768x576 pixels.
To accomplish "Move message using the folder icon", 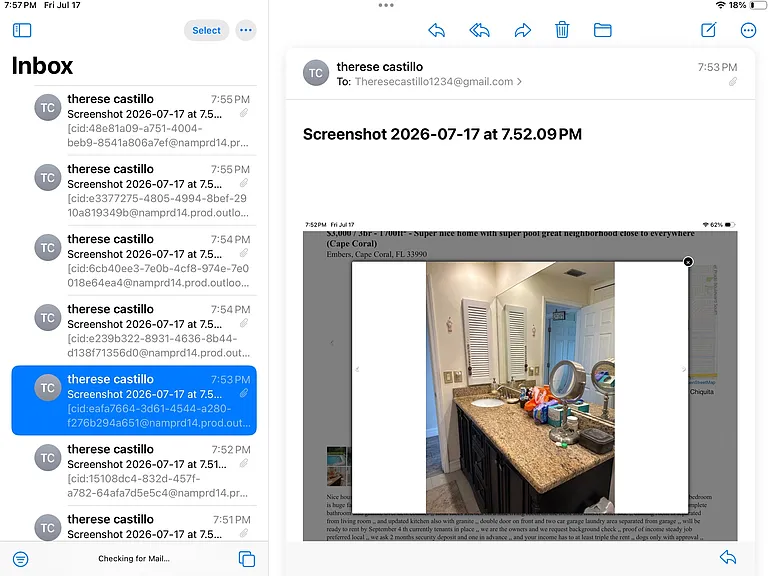I will (x=602, y=30).
